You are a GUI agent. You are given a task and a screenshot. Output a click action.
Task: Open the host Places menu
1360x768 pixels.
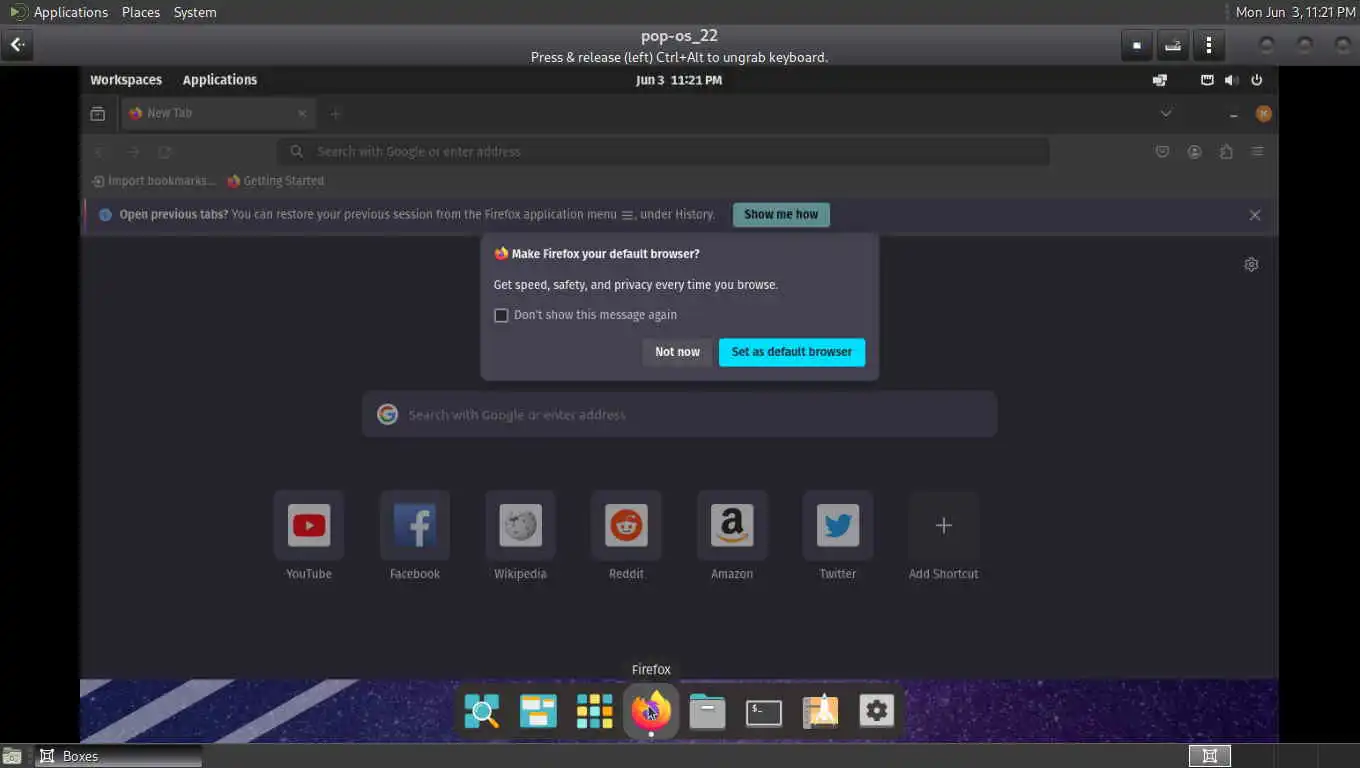tap(141, 12)
